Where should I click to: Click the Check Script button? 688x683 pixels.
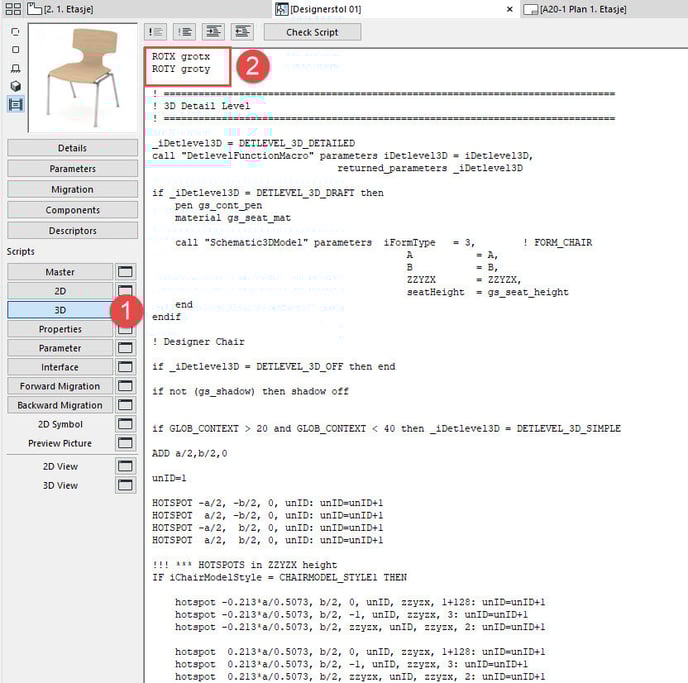312,32
